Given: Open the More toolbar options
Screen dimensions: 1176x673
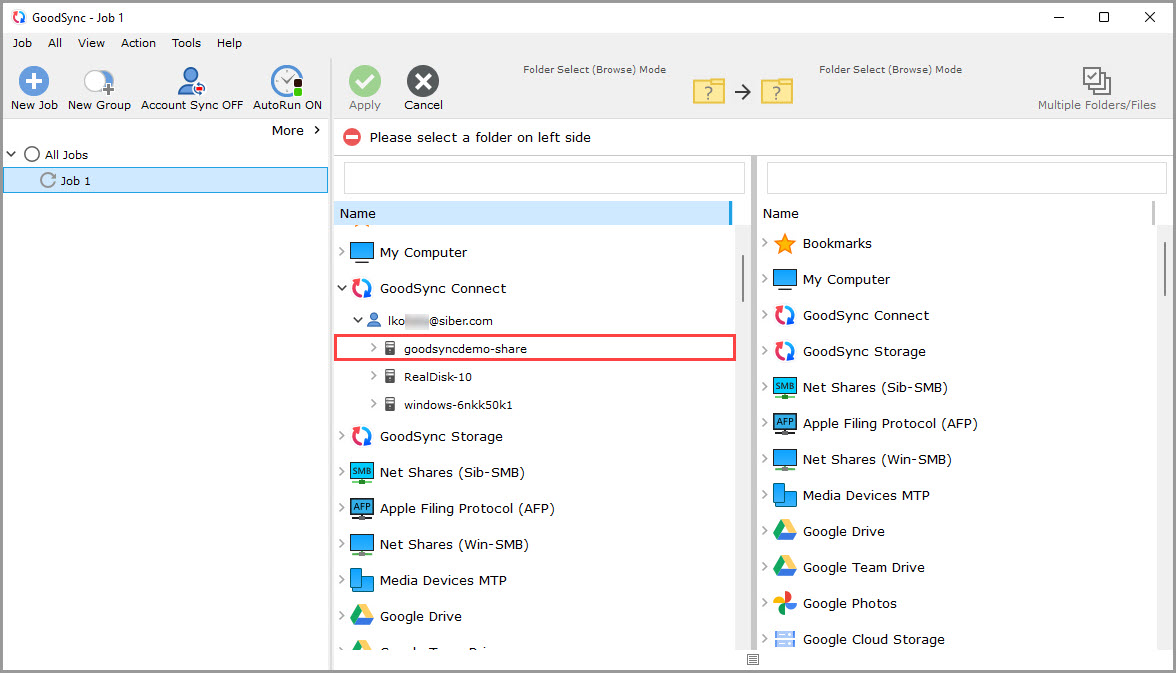Looking at the screenshot, I should tap(296, 131).
